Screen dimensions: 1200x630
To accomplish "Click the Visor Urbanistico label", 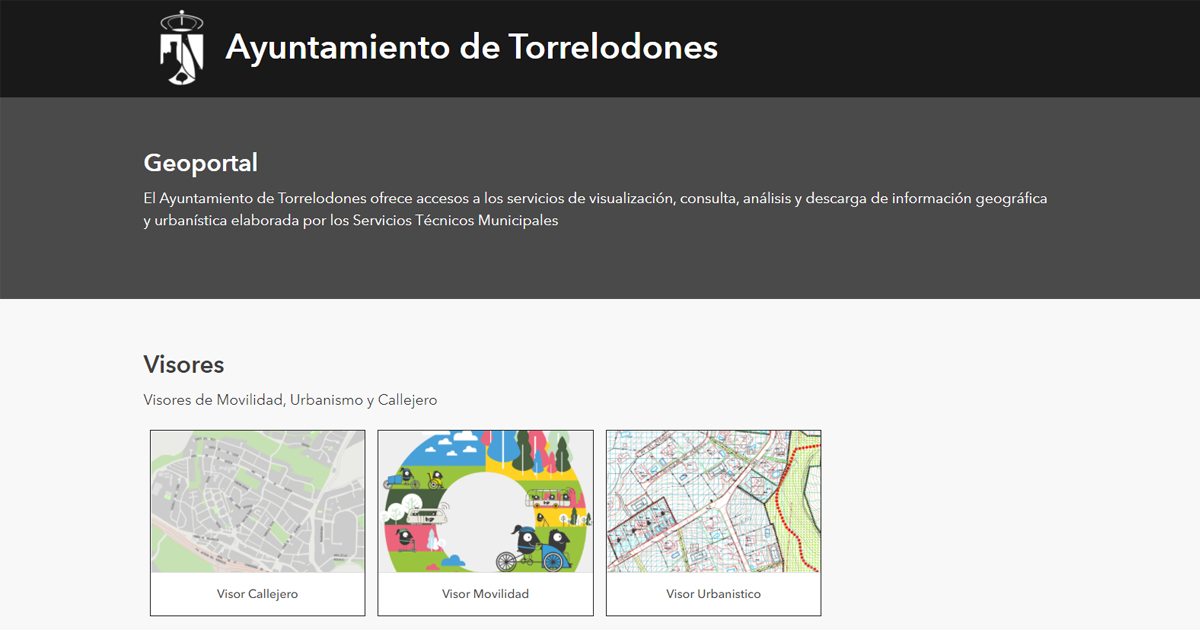I will 714,594.
